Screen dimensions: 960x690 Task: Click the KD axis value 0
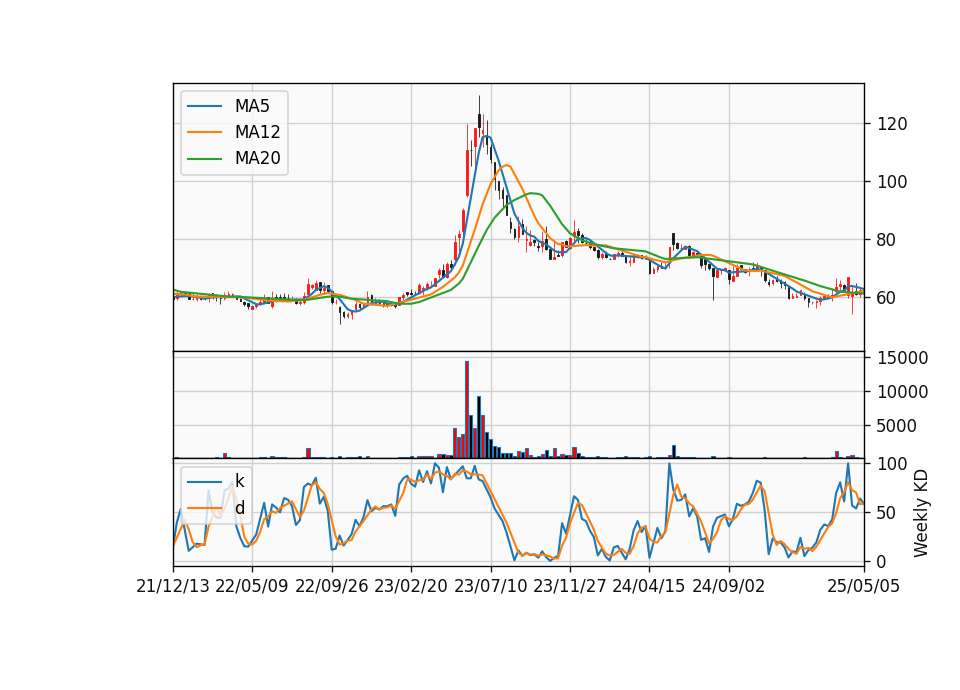[882, 561]
